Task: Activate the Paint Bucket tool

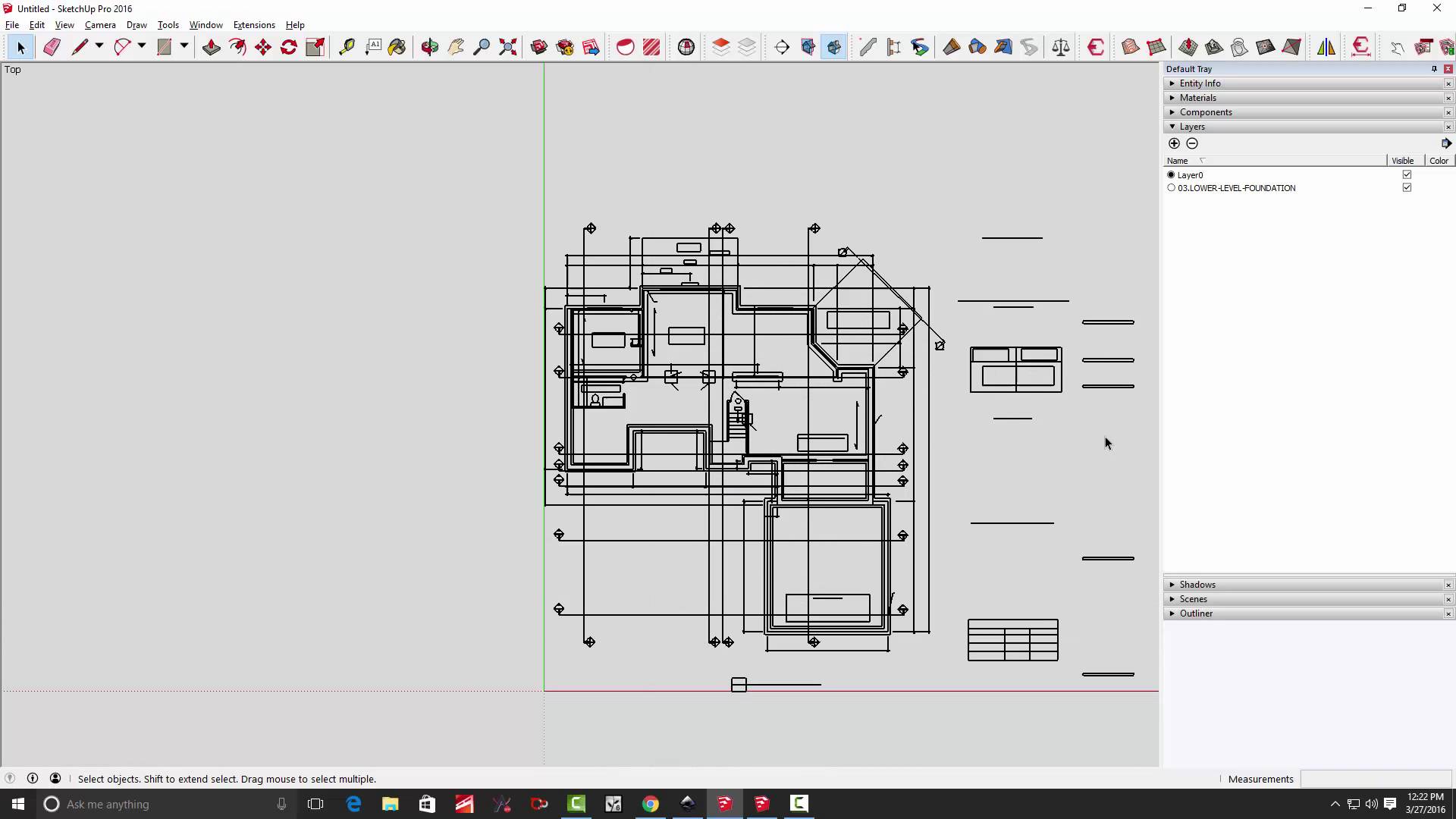Action: (x=397, y=47)
